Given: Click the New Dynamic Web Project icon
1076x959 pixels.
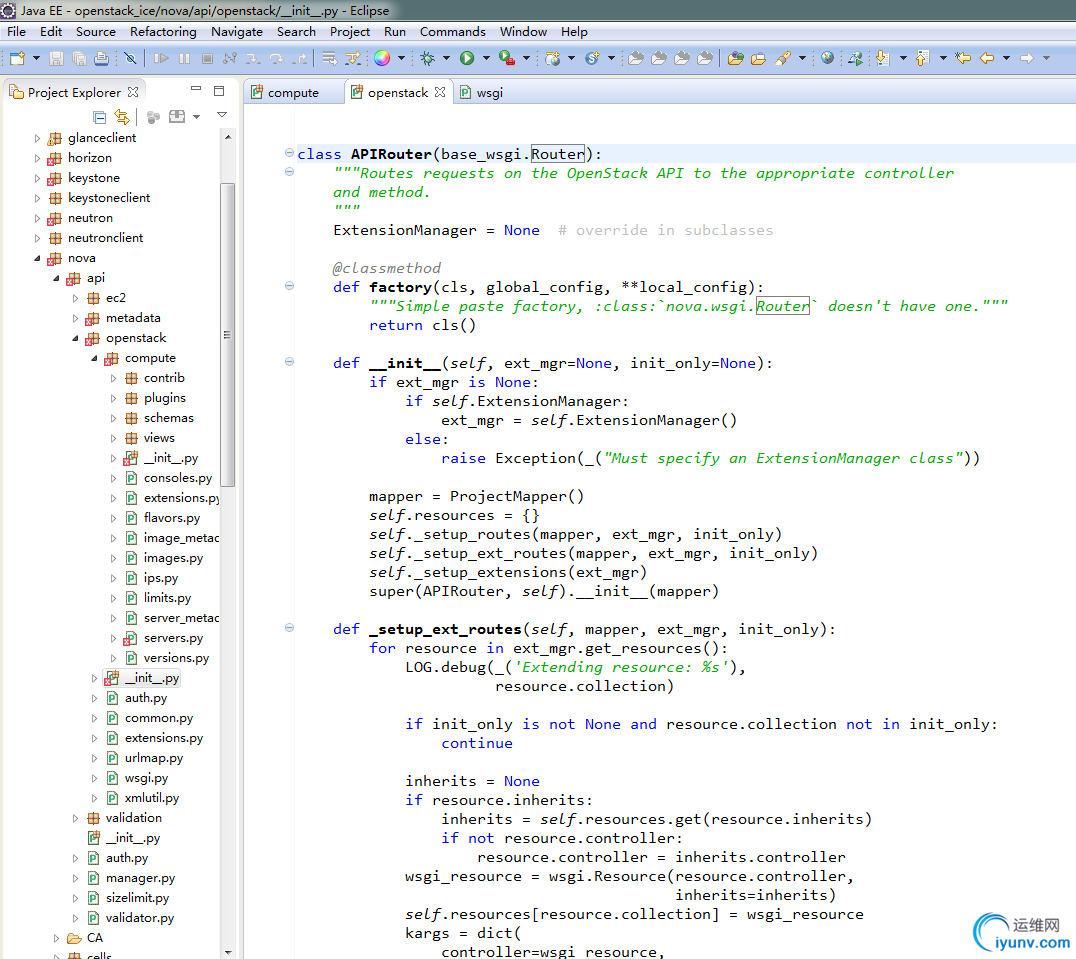Looking at the screenshot, I should (x=552, y=58).
